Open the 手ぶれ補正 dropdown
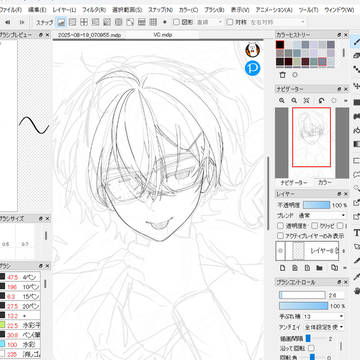This screenshot has width=360, height=360. point(323,316)
